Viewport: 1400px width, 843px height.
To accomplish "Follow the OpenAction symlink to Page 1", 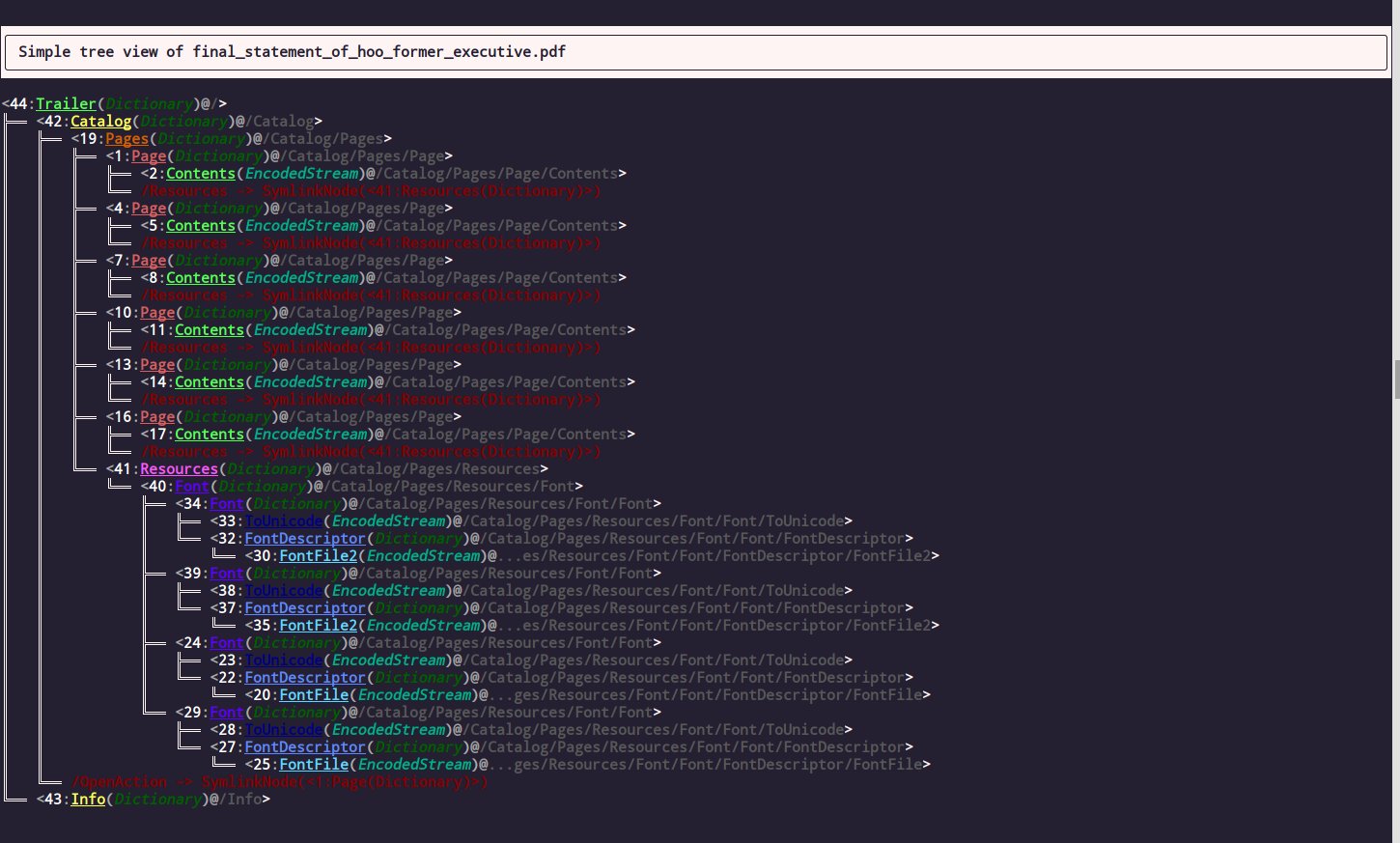I will pos(277,781).
